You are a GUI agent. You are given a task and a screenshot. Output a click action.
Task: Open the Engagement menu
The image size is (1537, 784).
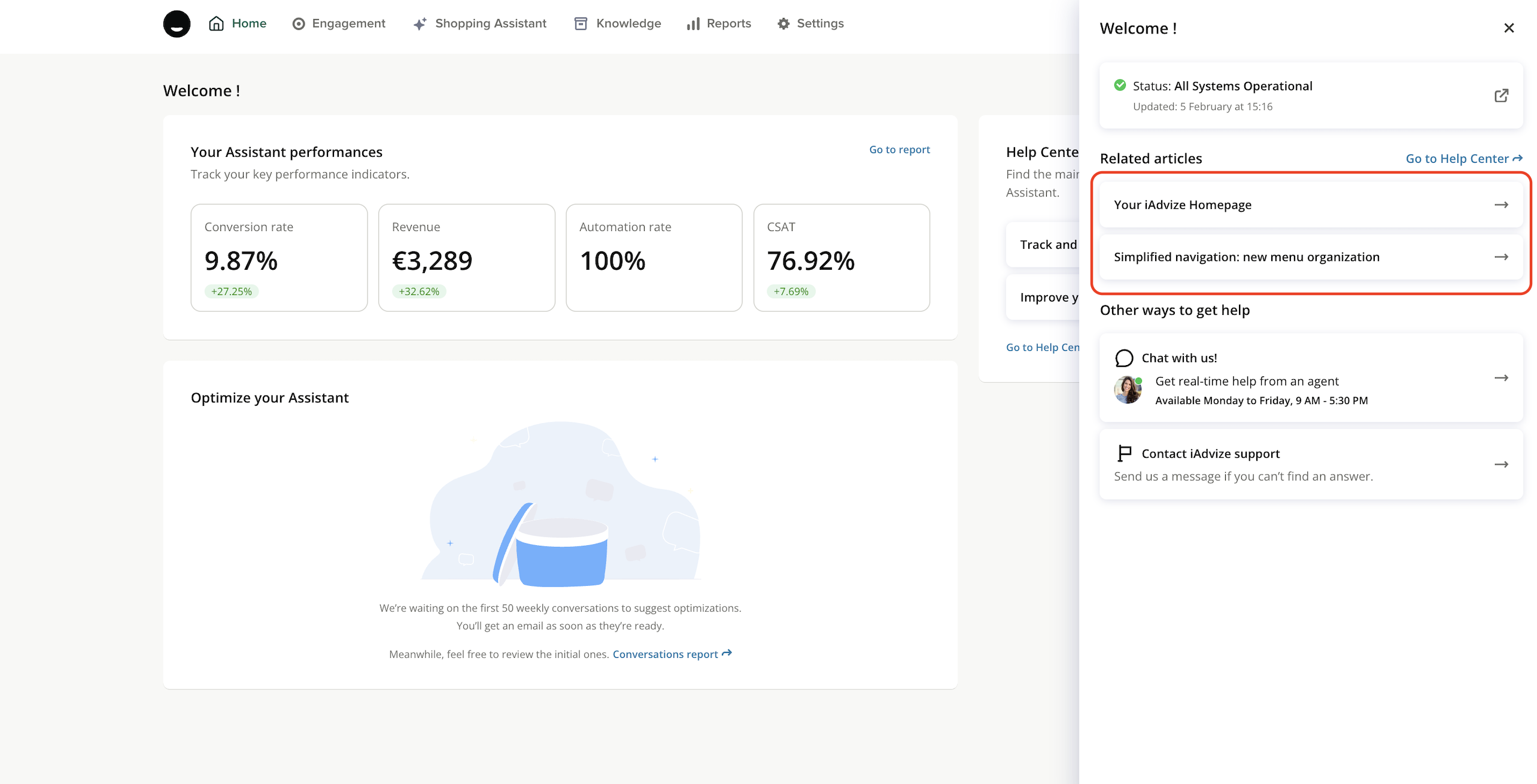click(x=339, y=23)
